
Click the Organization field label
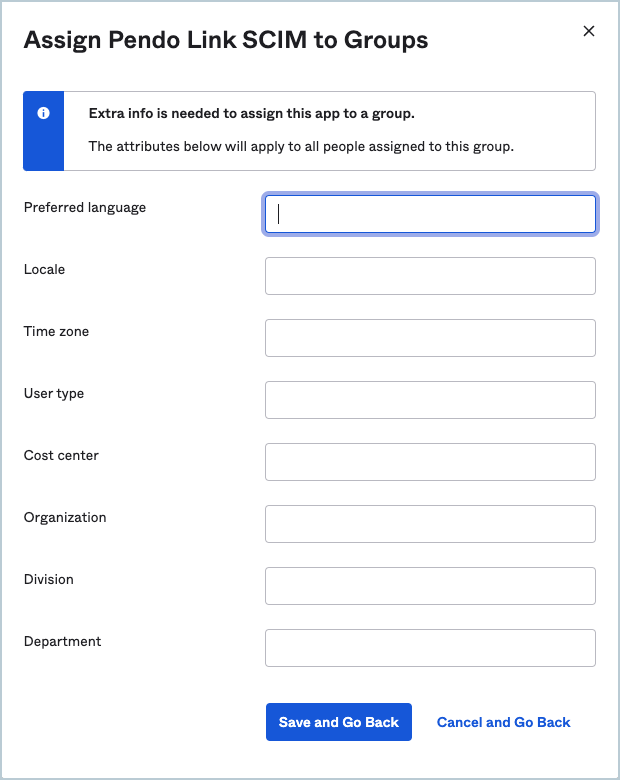coord(65,518)
